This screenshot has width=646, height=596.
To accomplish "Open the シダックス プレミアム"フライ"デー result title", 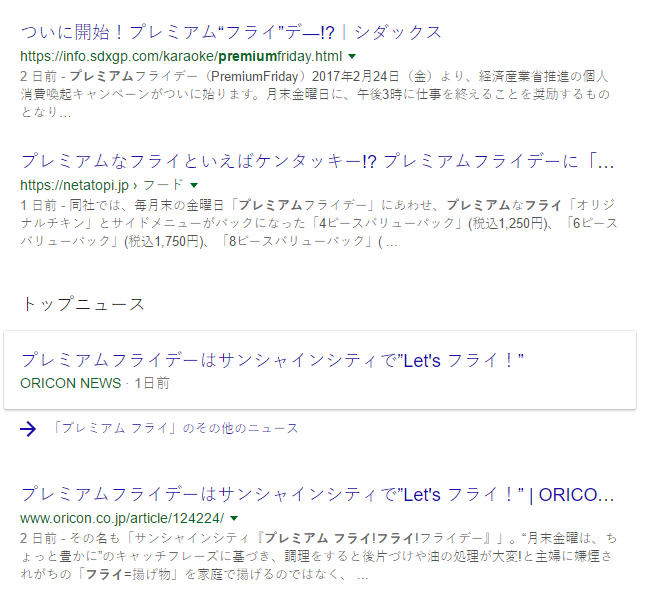I will (x=231, y=32).
